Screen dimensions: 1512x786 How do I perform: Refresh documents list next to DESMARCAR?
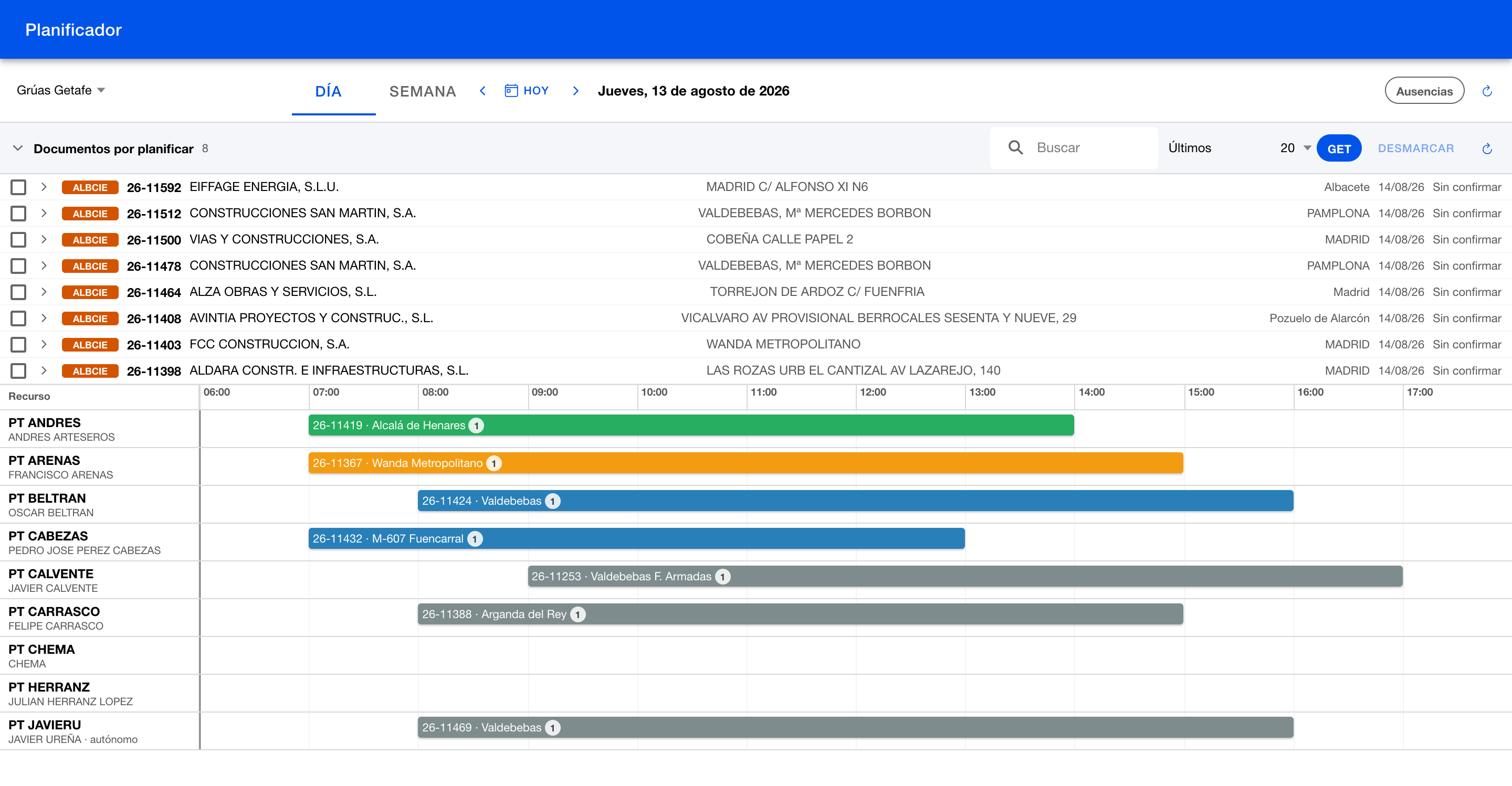(1486, 148)
